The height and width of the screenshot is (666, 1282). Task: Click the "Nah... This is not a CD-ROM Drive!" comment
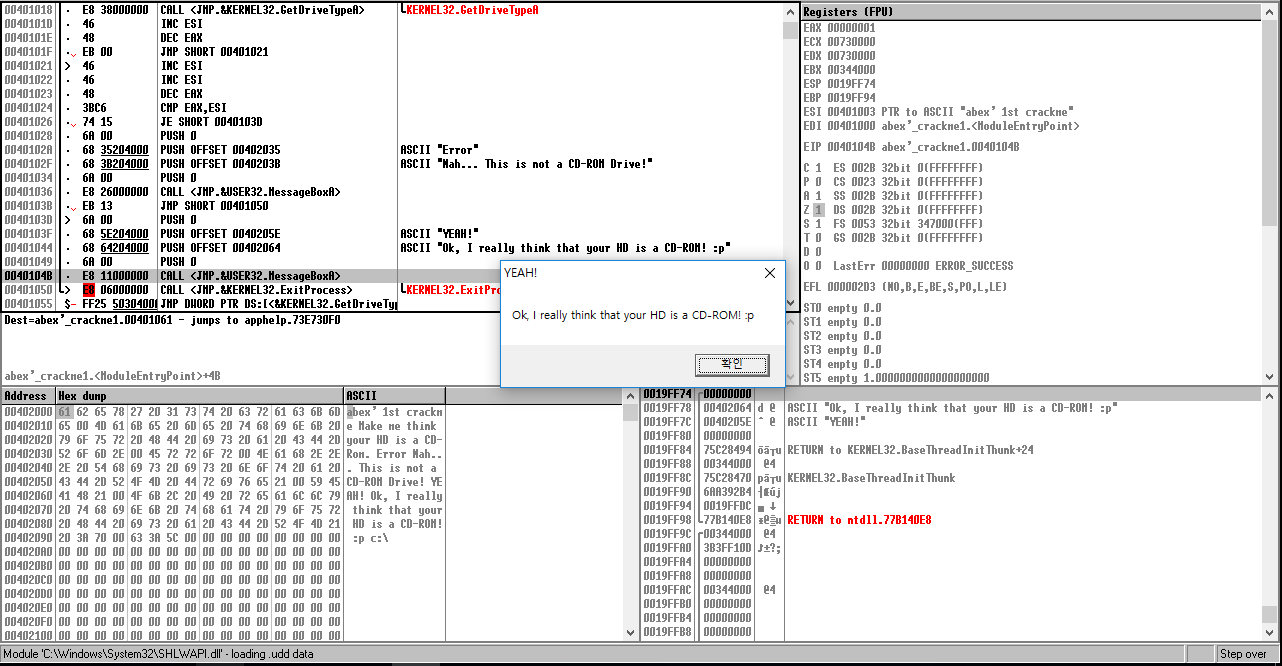click(x=526, y=164)
